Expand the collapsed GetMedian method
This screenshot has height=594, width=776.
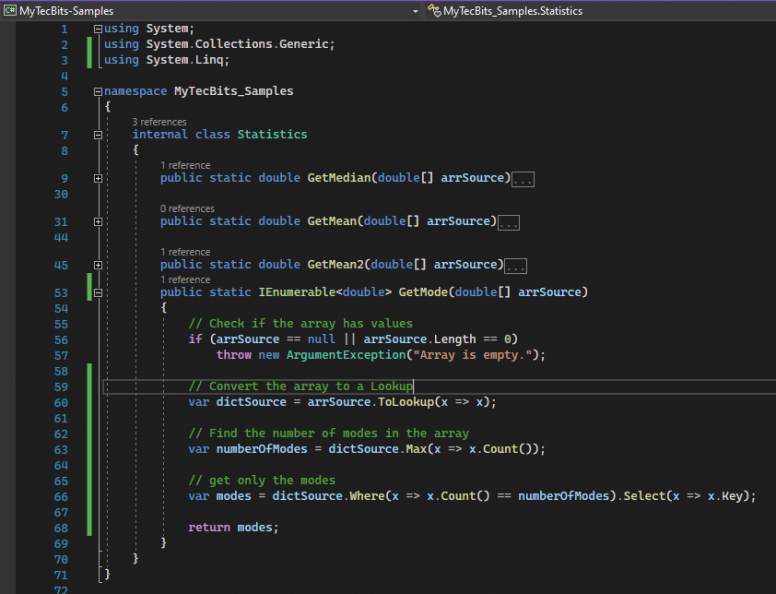(x=98, y=178)
